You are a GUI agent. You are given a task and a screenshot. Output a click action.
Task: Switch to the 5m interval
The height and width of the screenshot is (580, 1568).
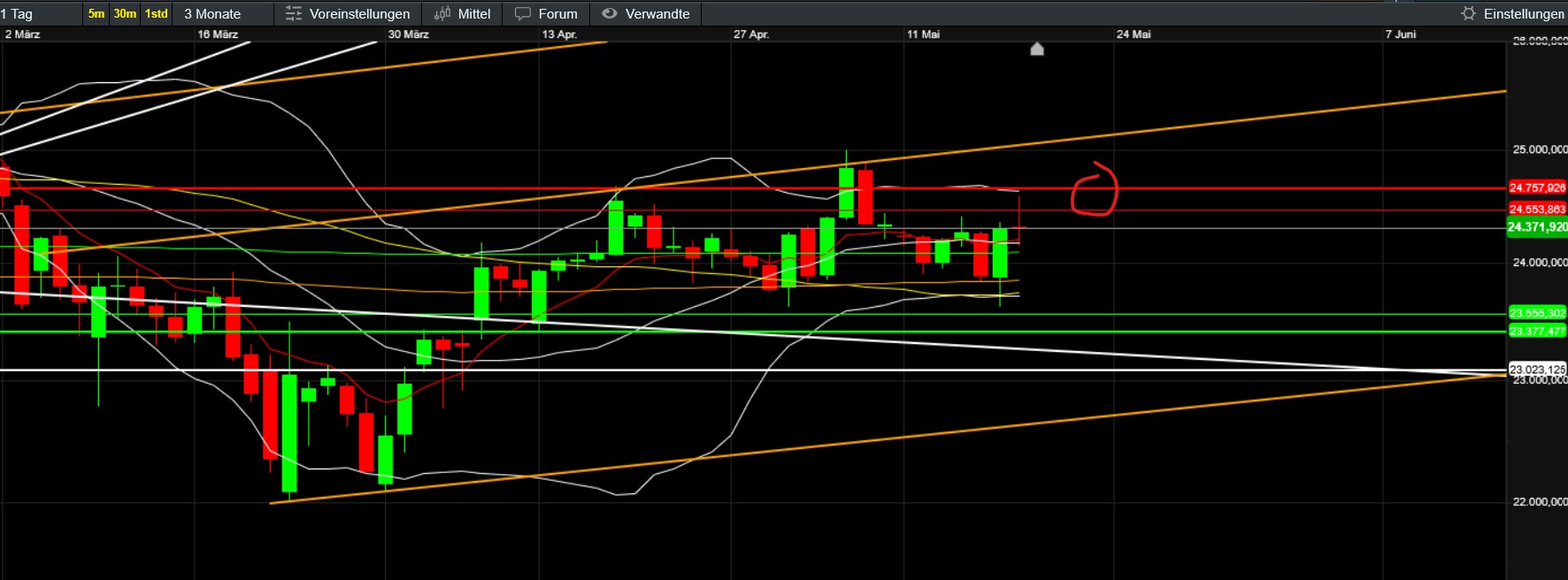point(96,13)
